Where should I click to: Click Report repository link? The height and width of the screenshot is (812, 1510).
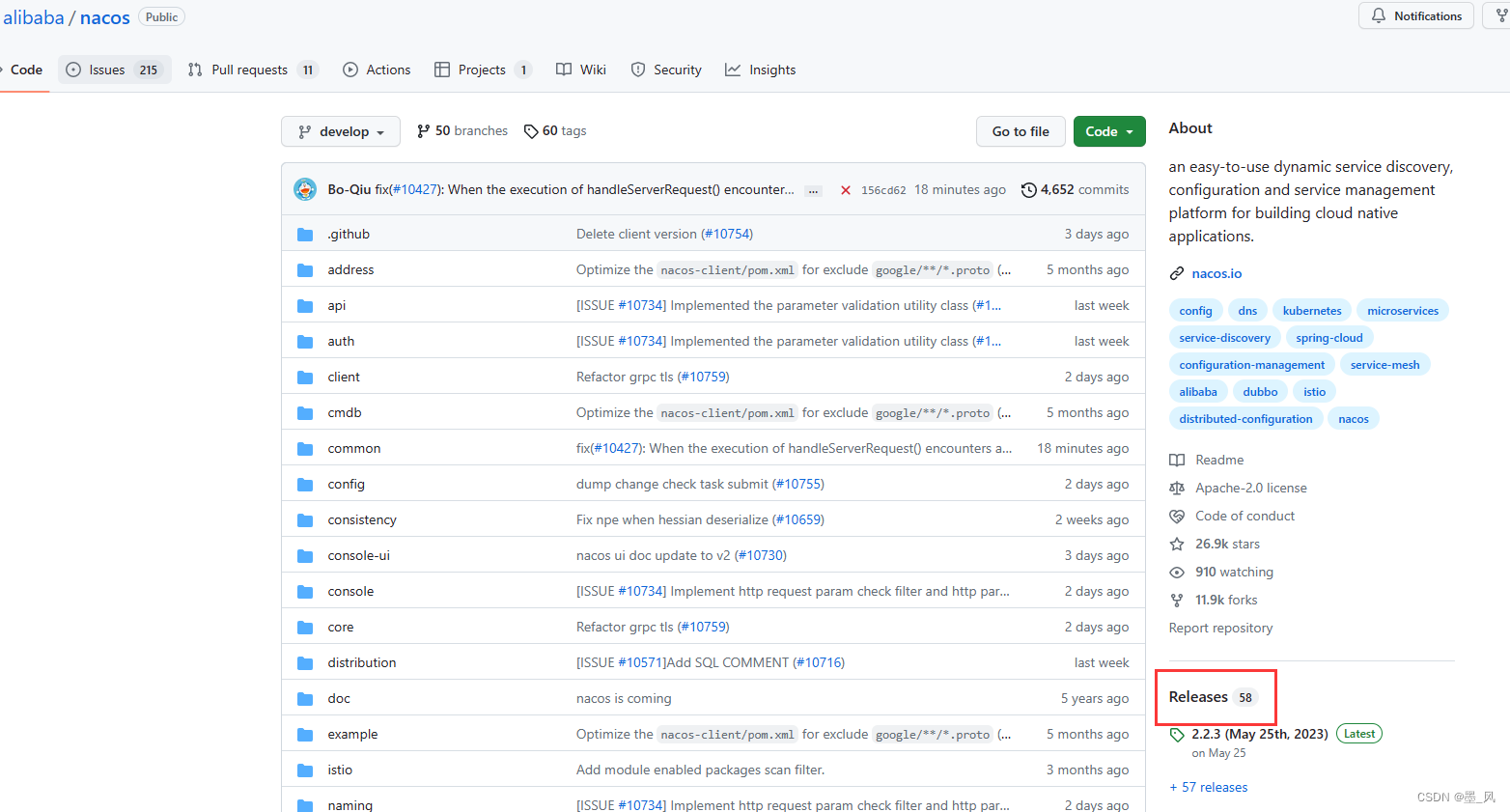pyautogui.click(x=1220, y=629)
